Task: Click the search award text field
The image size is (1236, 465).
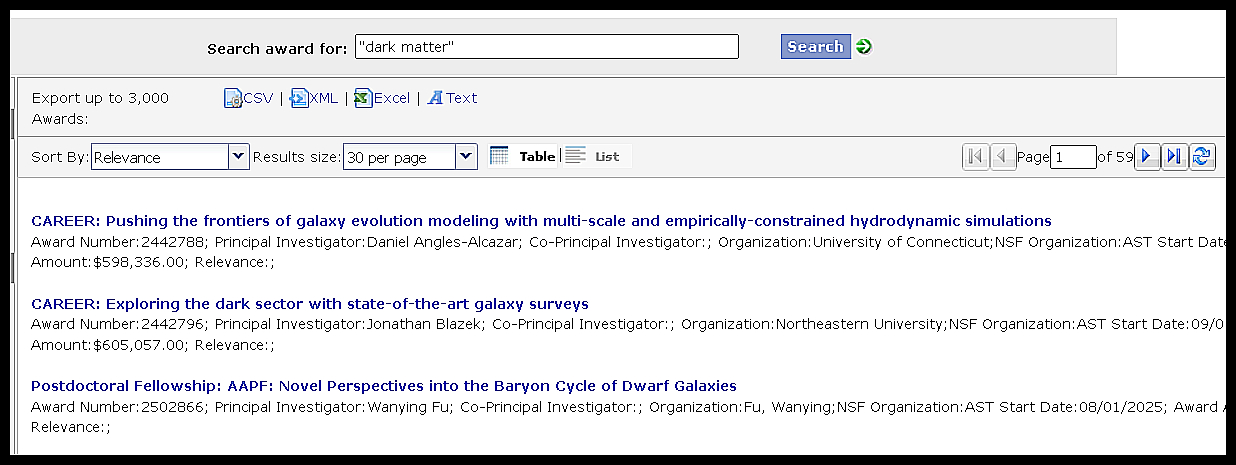Action: click(x=546, y=47)
